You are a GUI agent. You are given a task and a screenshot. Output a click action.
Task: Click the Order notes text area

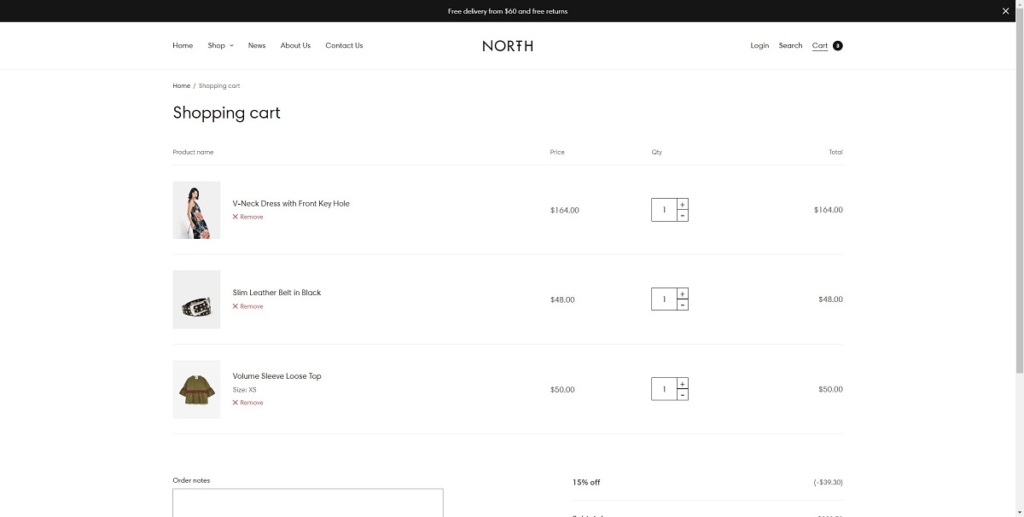(x=308, y=502)
